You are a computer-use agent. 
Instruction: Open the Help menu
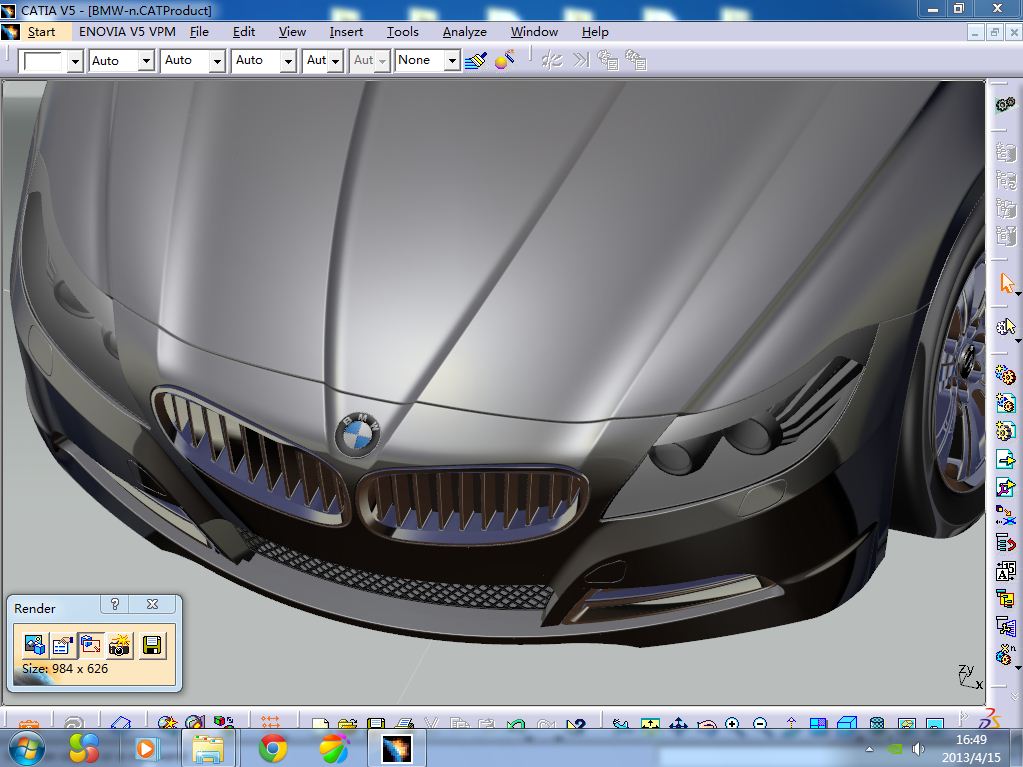(x=595, y=32)
